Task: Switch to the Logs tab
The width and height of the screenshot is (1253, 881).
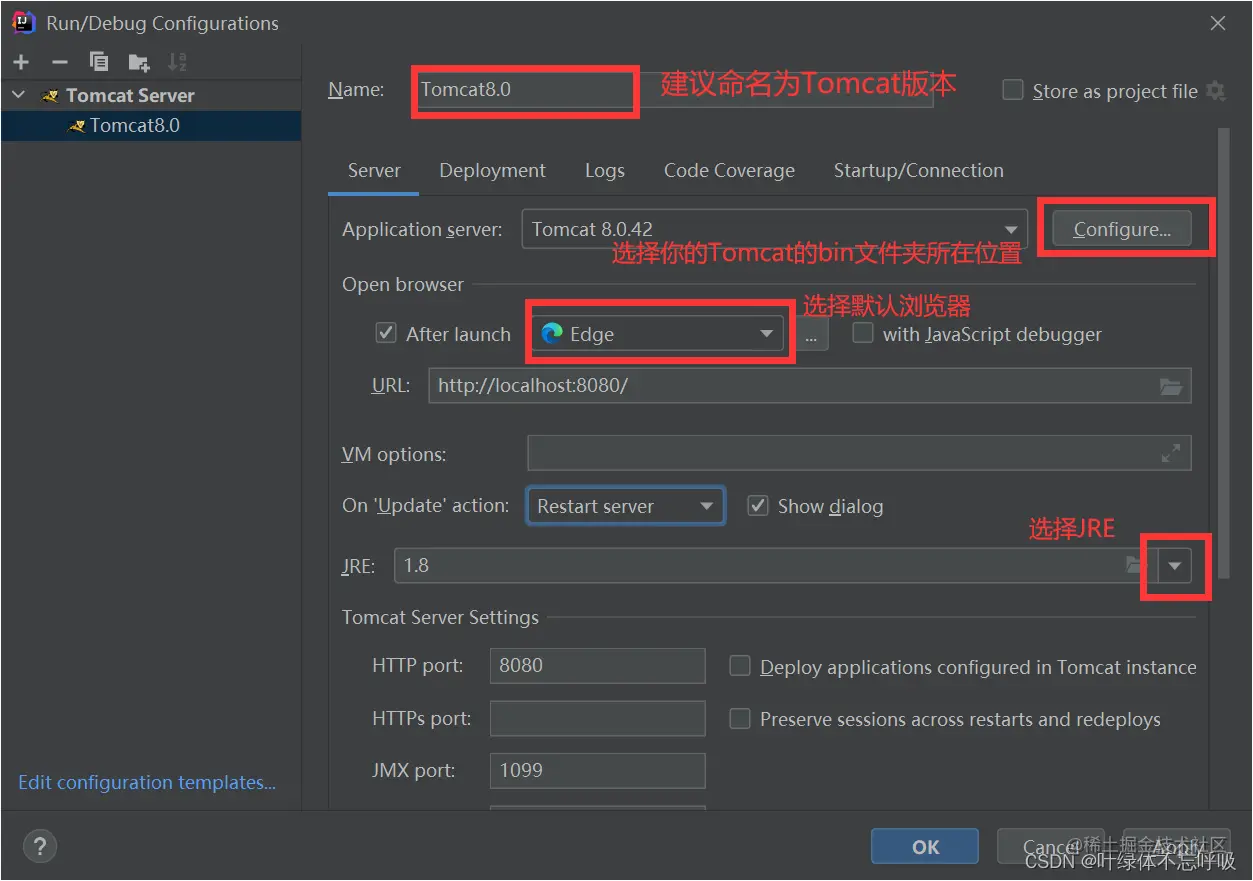Action: 605,170
